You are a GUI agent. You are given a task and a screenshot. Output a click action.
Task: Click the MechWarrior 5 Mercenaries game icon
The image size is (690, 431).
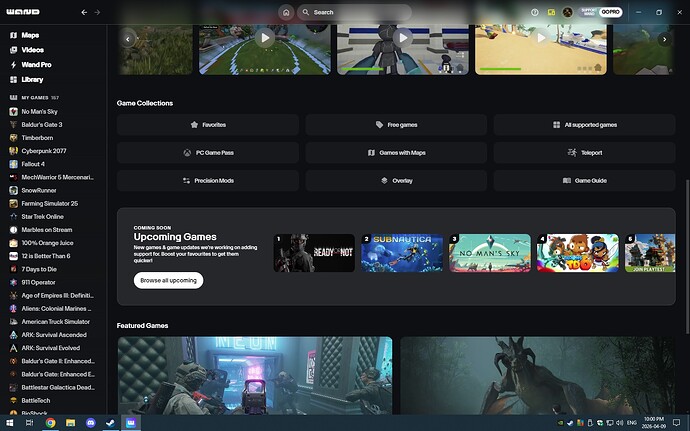click(x=14, y=177)
